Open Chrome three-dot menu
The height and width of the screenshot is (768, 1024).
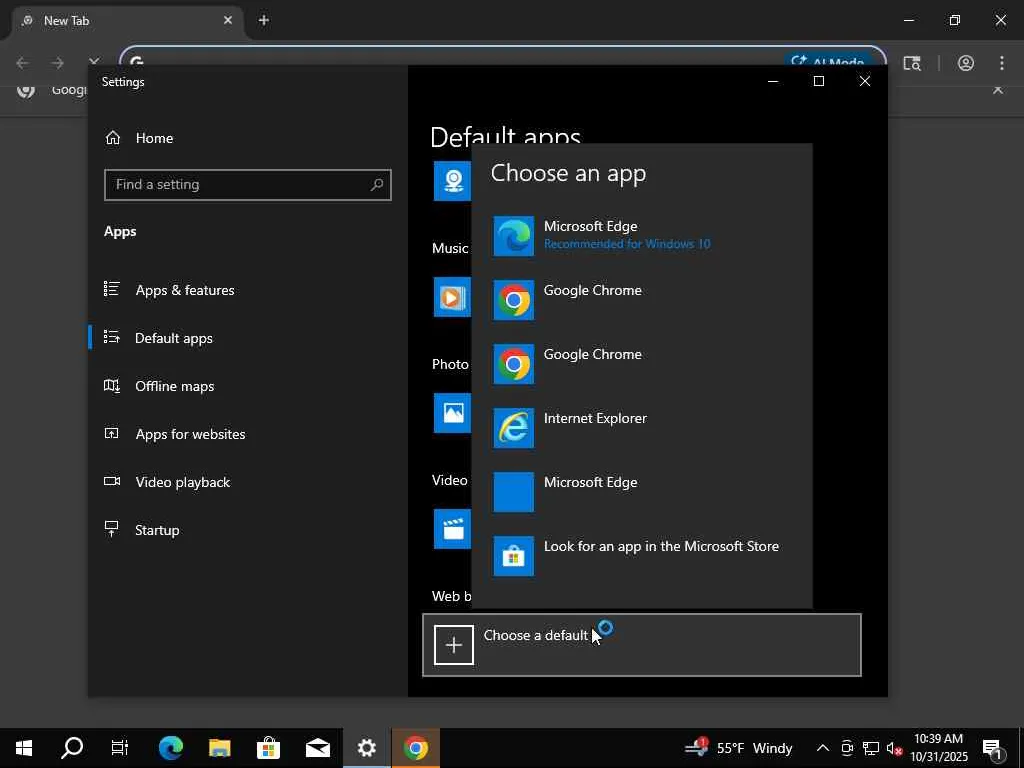(1002, 63)
